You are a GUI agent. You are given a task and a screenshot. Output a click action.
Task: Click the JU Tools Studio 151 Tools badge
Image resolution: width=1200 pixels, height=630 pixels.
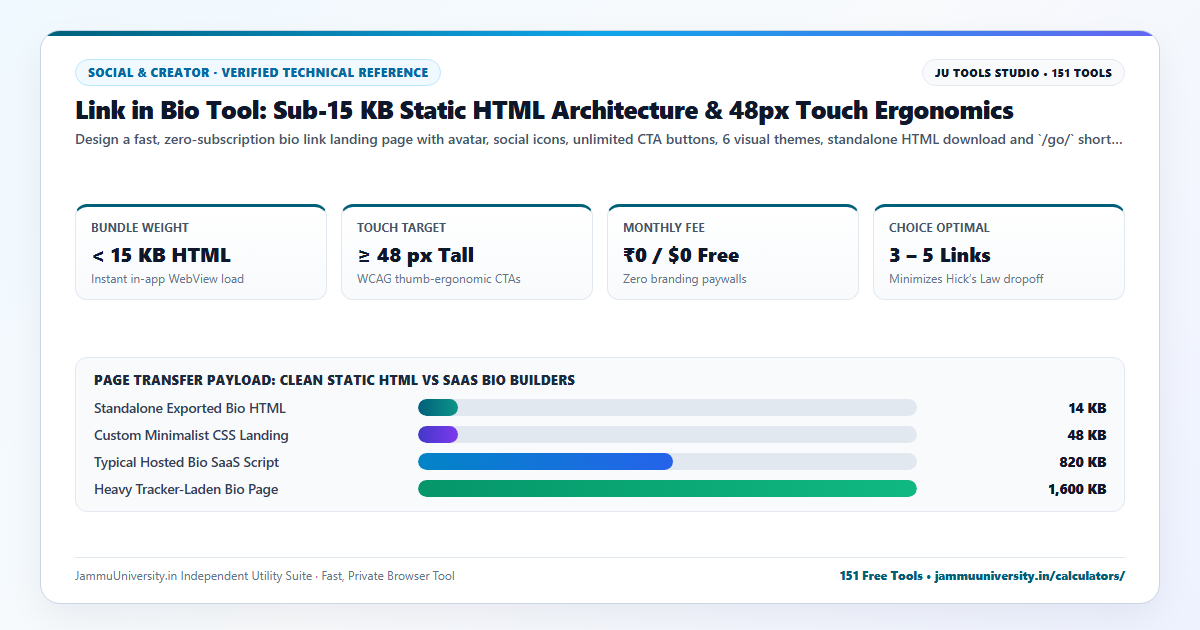pos(1023,72)
